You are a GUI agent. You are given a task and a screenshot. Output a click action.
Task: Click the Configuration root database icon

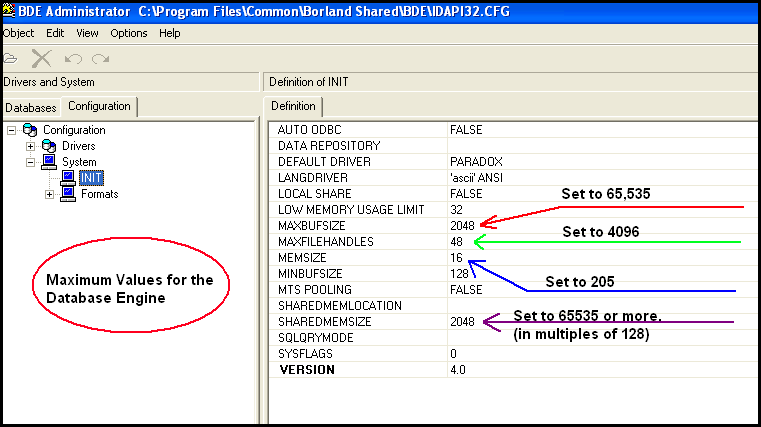click(x=30, y=130)
